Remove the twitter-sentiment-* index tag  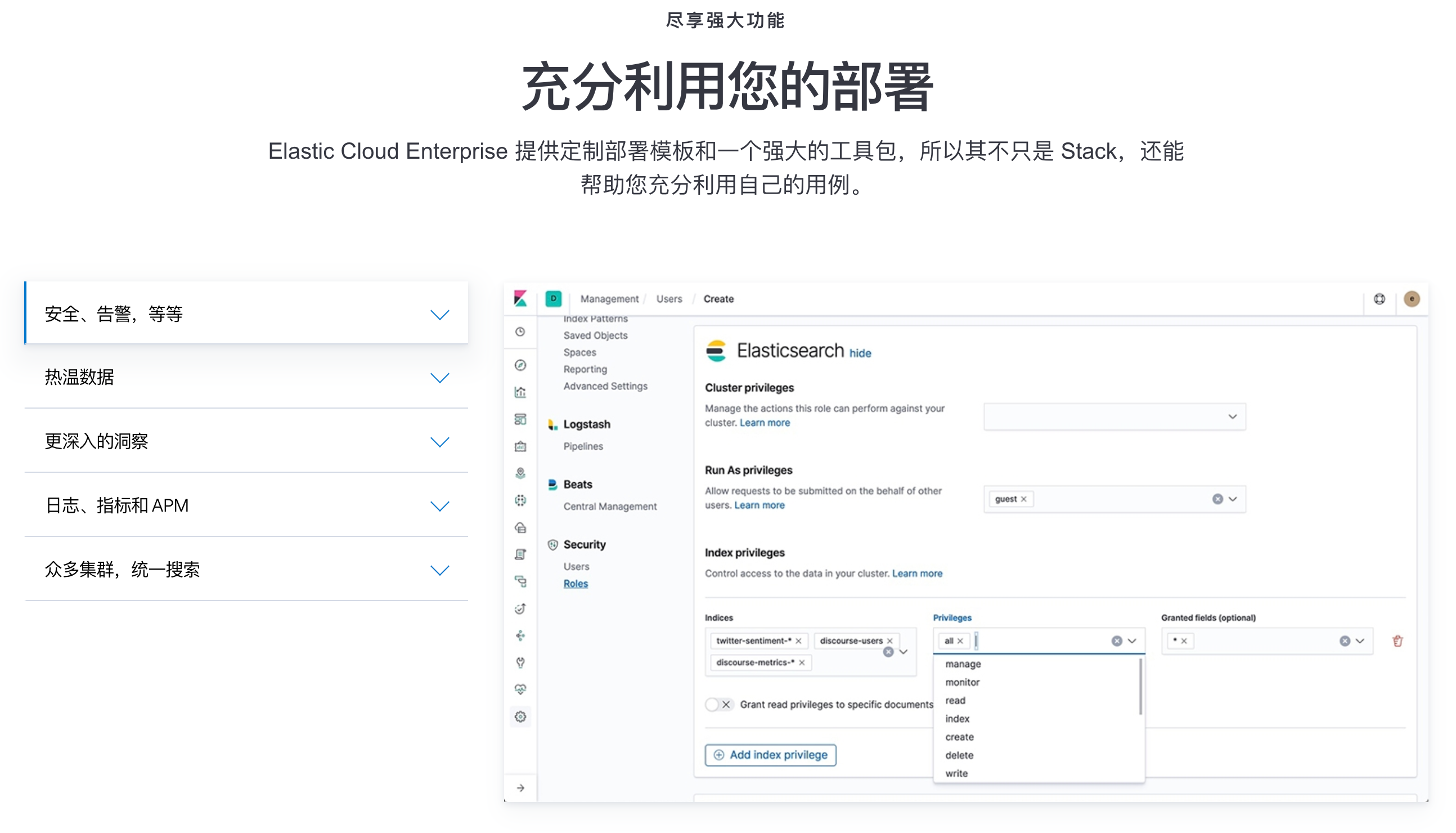pyautogui.click(x=799, y=641)
